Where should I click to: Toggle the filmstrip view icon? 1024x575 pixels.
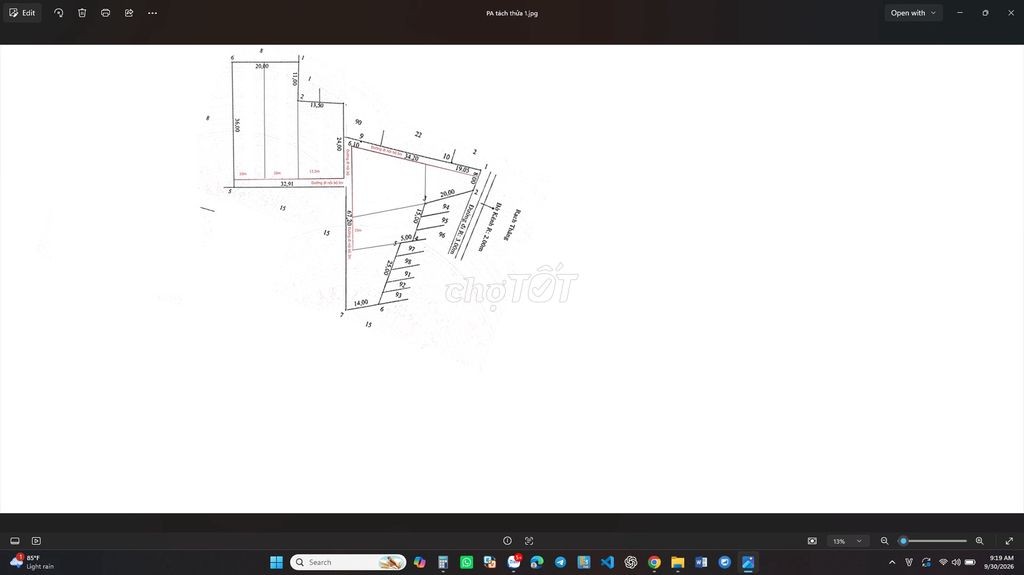point(15,541)
